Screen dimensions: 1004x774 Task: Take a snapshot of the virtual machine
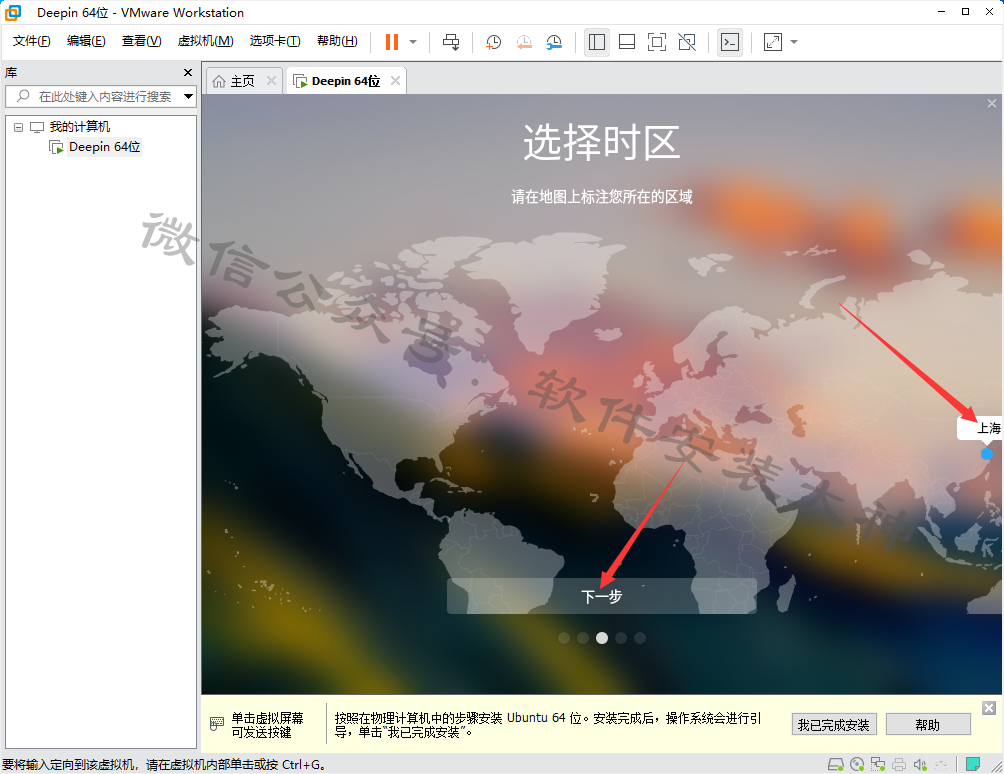tap(493, 42)
